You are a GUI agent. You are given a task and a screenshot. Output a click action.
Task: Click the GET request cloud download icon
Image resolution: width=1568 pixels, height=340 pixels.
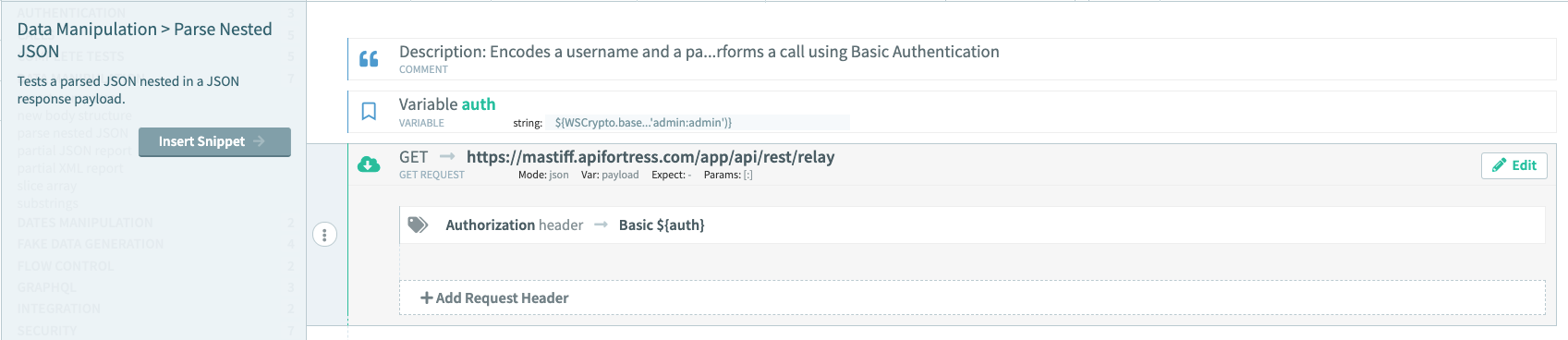point(369,164)
